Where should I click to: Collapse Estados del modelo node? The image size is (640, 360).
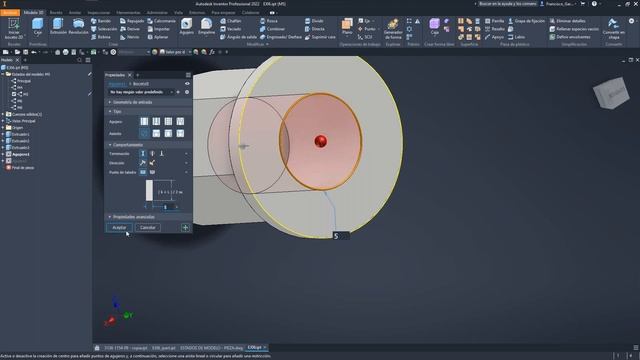click(3, 74)
